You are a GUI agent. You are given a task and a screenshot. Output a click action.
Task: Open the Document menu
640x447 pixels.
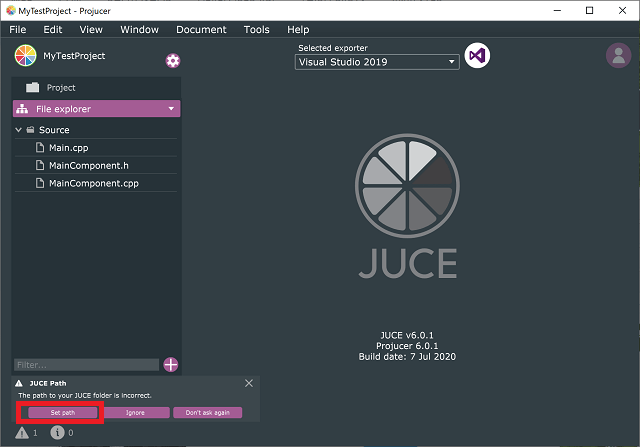[201, 29]
